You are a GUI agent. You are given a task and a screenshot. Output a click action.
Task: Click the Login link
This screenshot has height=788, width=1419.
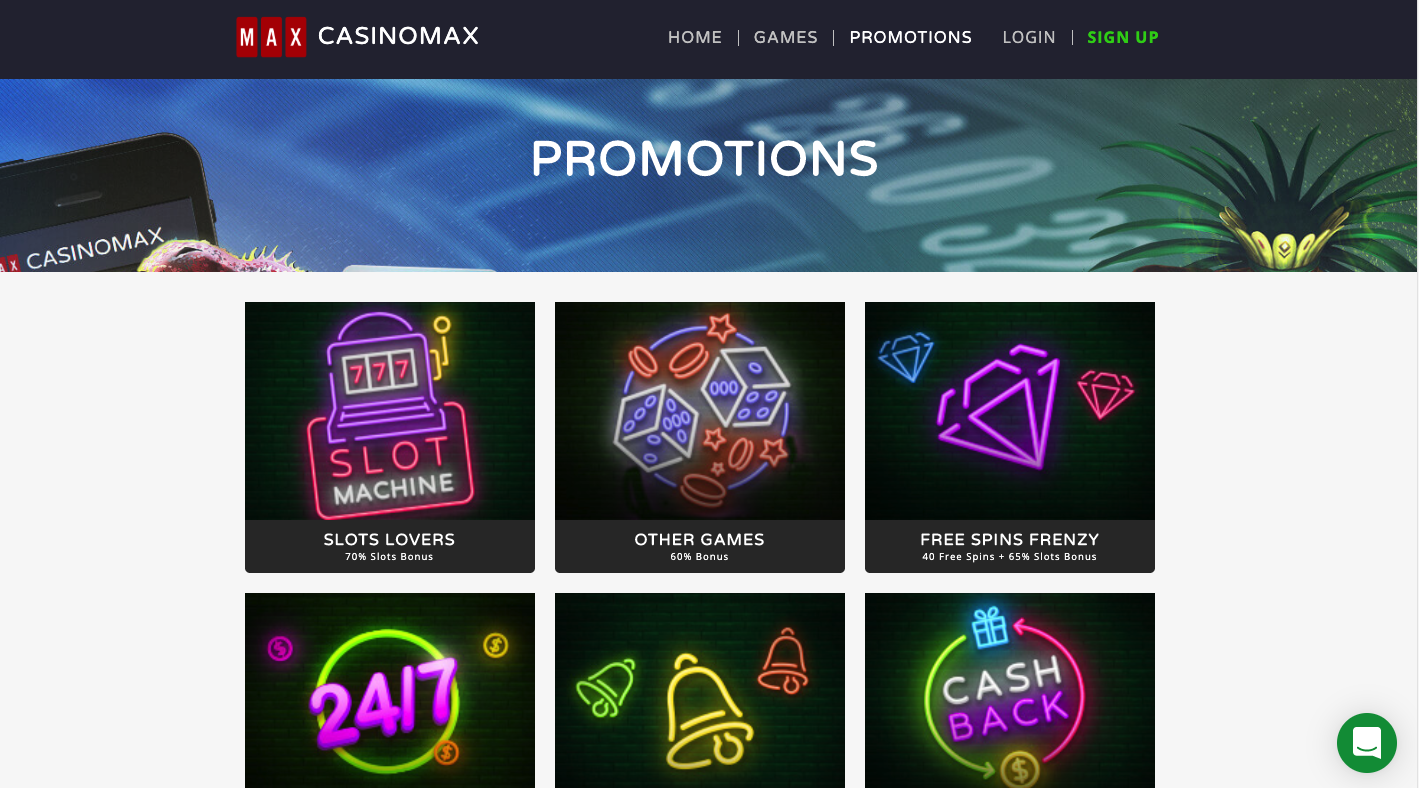tap(1029, 37)
